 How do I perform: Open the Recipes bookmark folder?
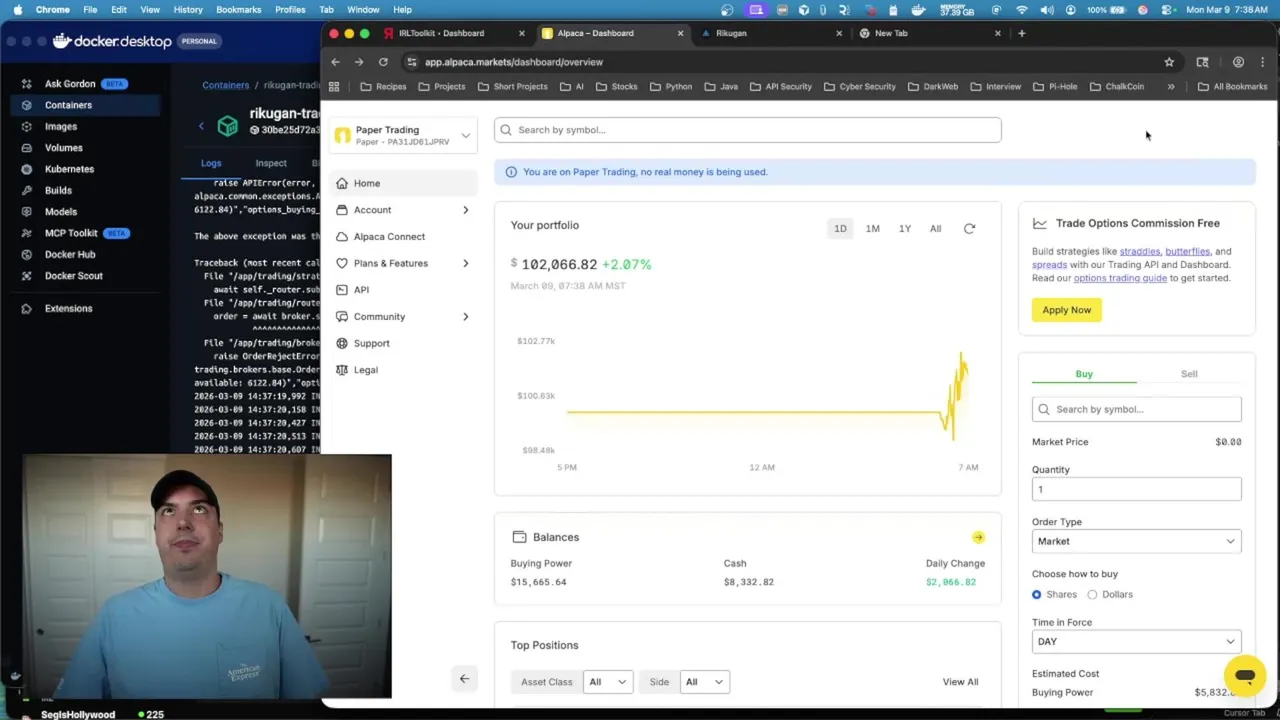tap(383, 87)
